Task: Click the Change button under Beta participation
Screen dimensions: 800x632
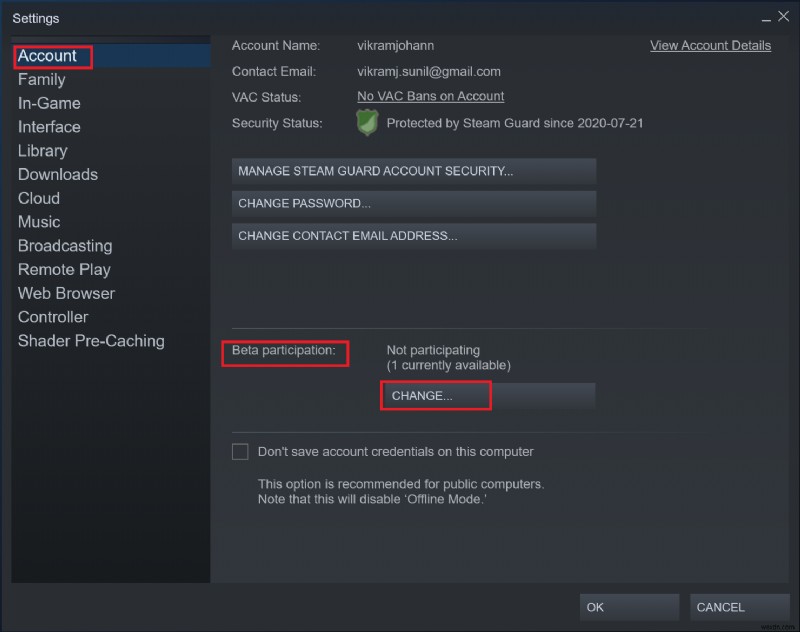Action: pyautogui.click(x=435, y=395)
